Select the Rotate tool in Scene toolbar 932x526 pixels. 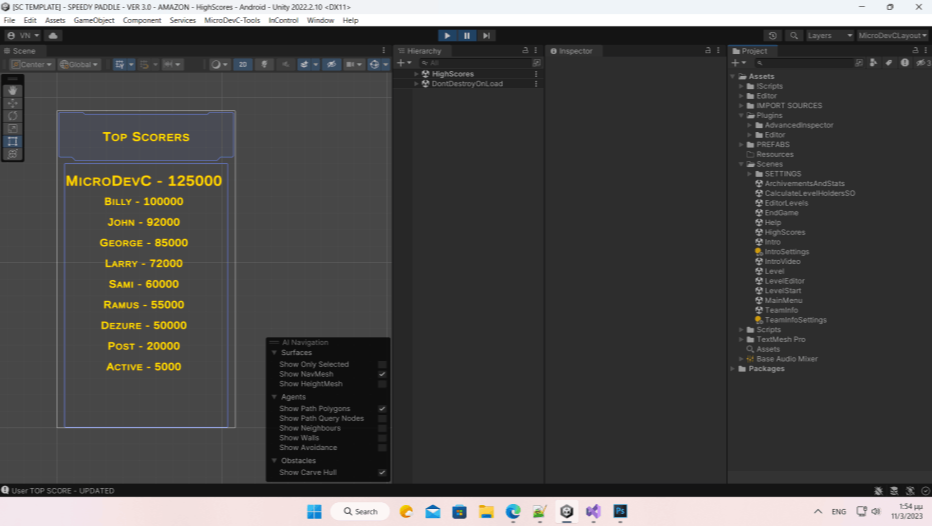point(13,115)
